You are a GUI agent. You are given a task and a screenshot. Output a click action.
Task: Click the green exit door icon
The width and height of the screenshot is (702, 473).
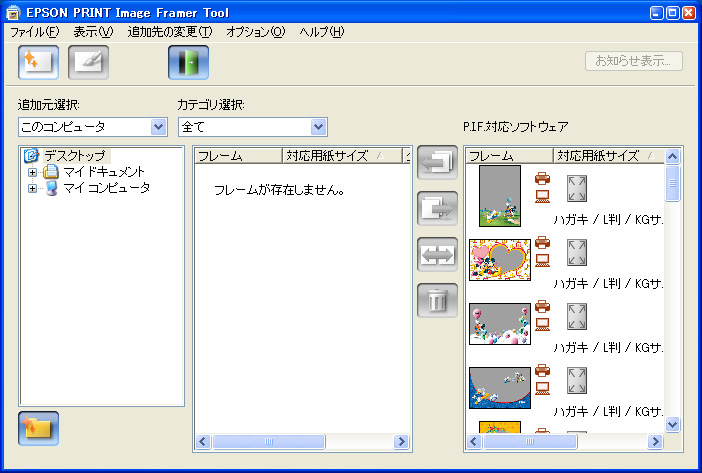click(187, 61)
